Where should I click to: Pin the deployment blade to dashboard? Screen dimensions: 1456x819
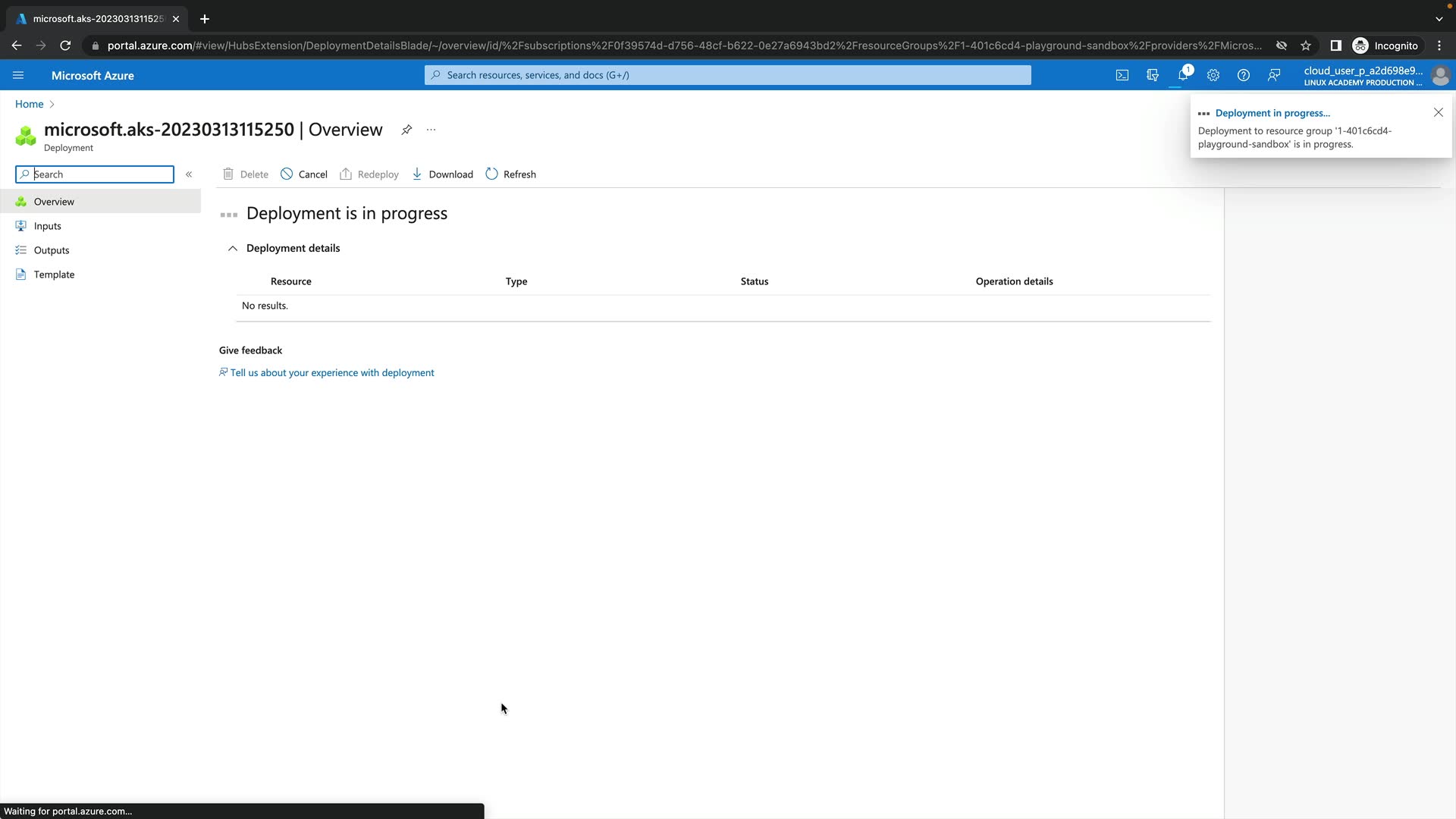406,130
